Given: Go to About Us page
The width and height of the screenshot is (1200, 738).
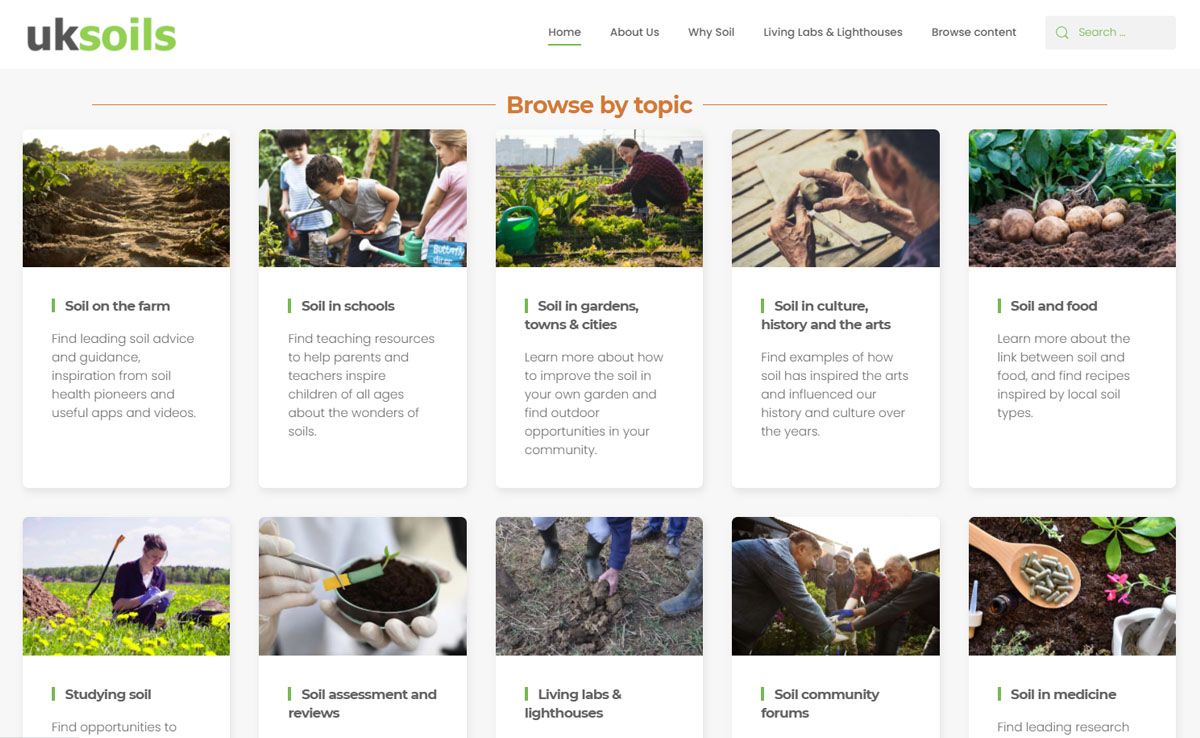Looking at the screenshot, I should pos(634,32).
